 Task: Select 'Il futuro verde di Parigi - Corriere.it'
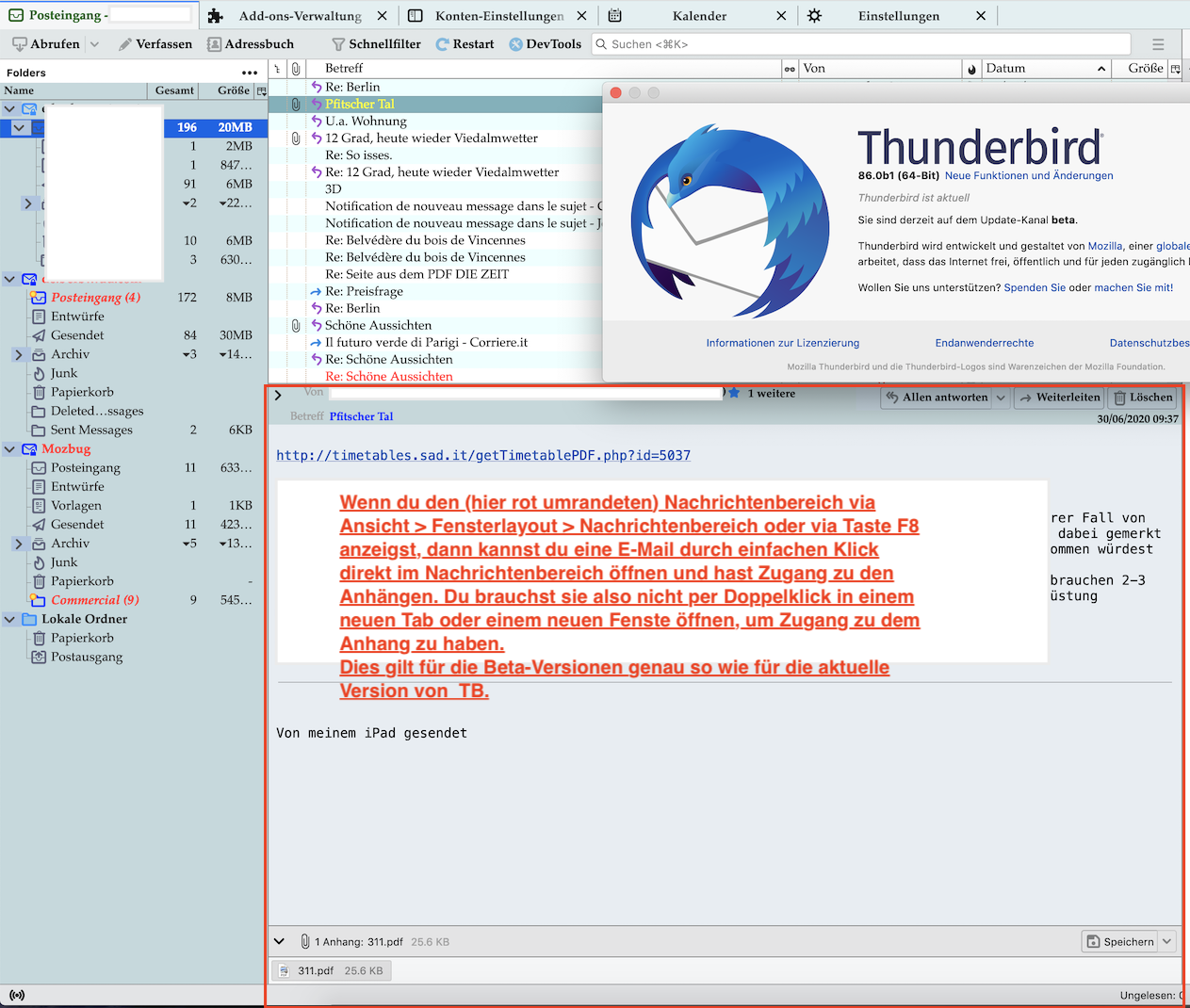click(426, 342)
